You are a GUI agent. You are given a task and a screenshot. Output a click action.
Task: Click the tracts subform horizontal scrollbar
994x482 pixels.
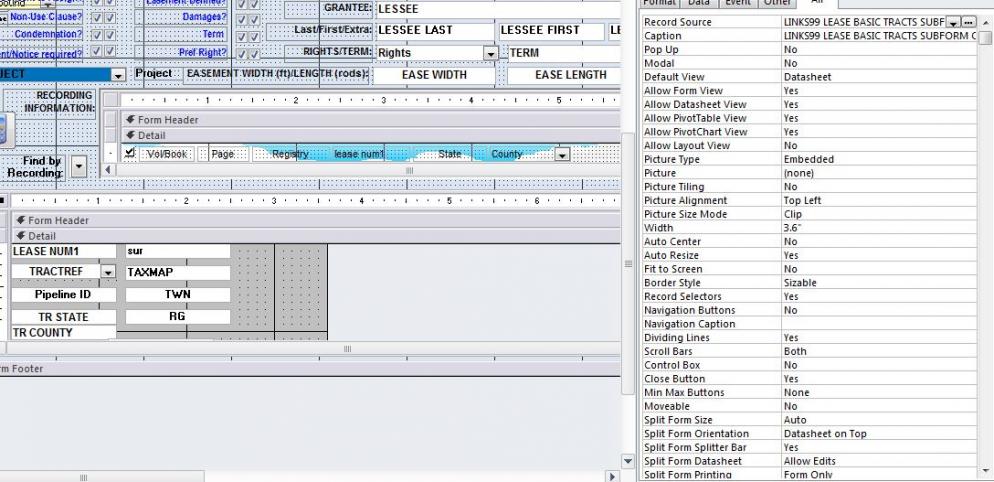pyautogui.click(x=313, y=348)
